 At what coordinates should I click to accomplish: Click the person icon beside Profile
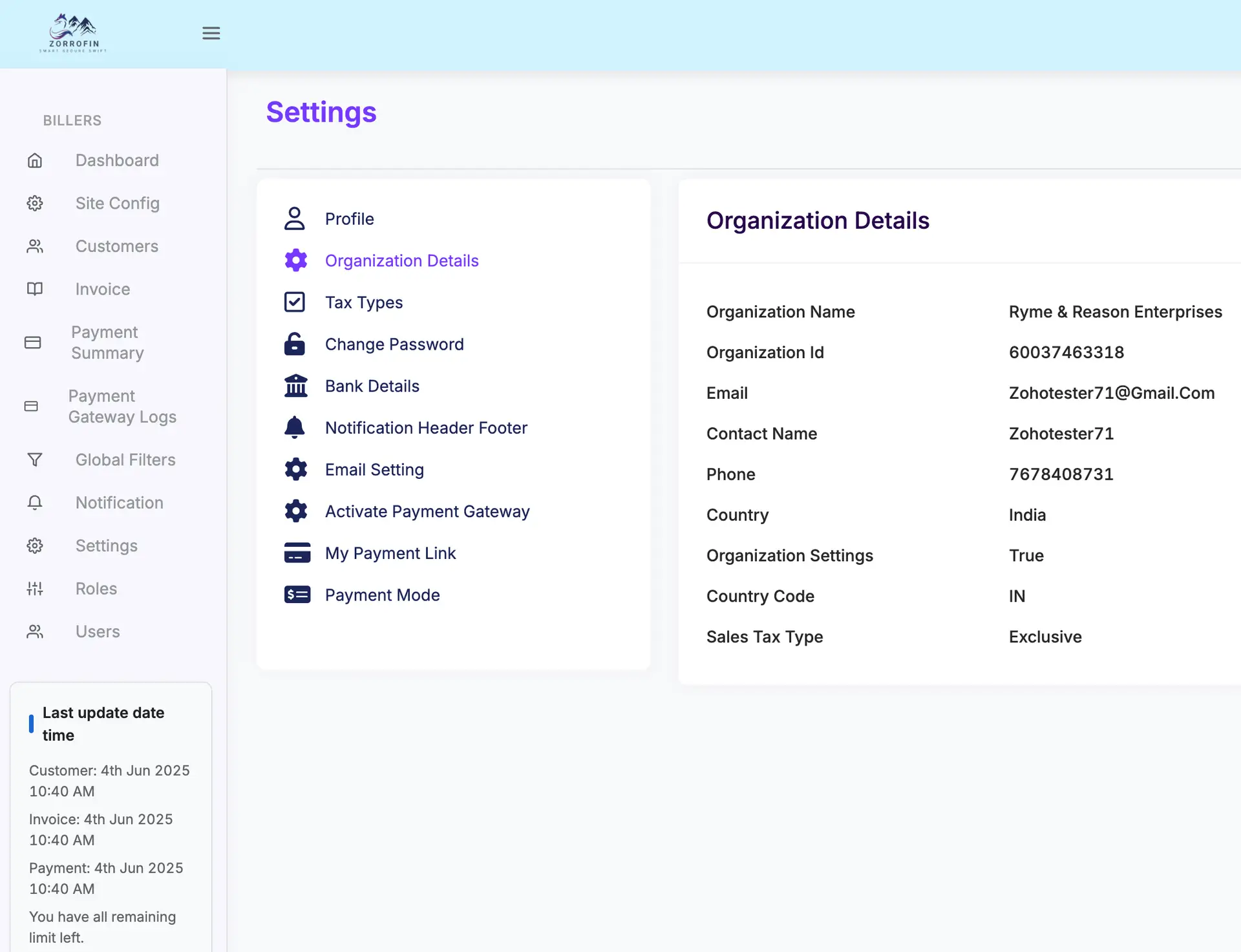[295, 218]
